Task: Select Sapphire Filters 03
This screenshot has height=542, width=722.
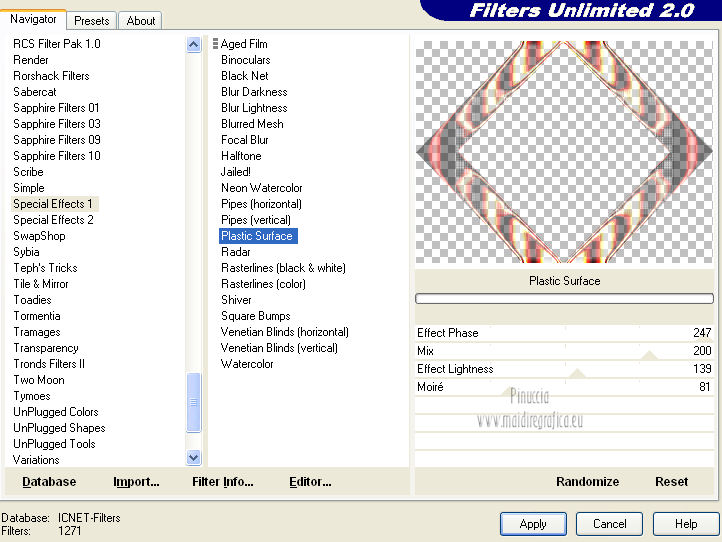Action: pos(57,124)
